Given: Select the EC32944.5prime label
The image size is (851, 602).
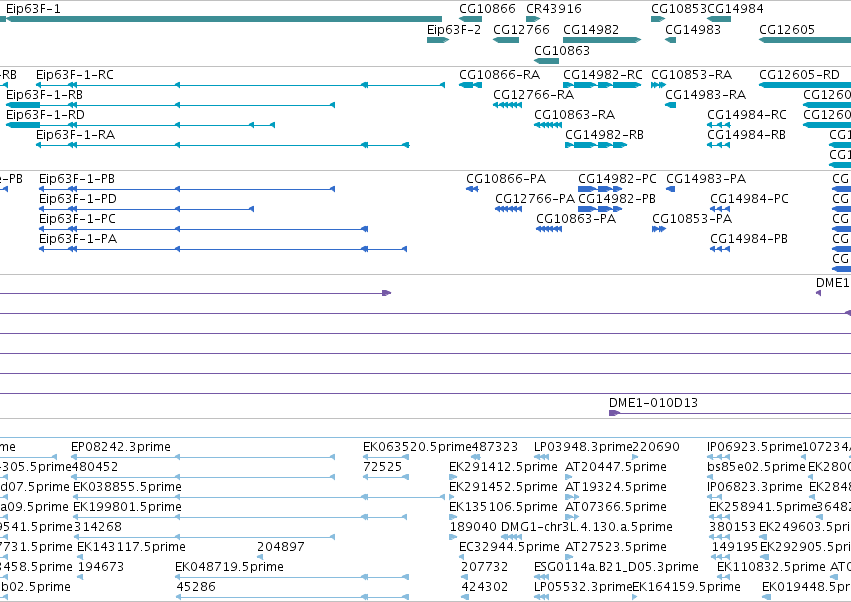Looking at the screenshot, I should pyautogui.click(x=509, y=547).
